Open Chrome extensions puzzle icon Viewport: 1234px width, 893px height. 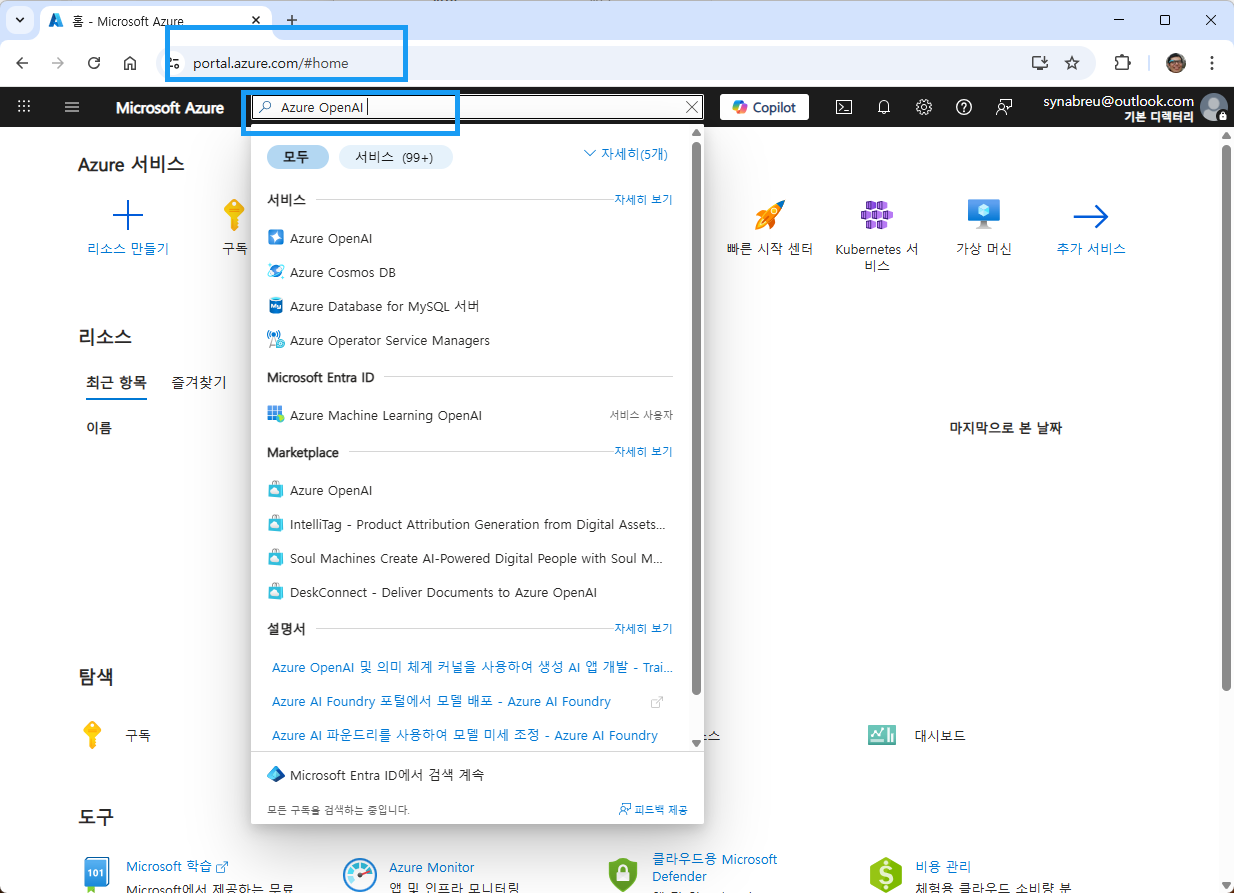(1123, 63)
